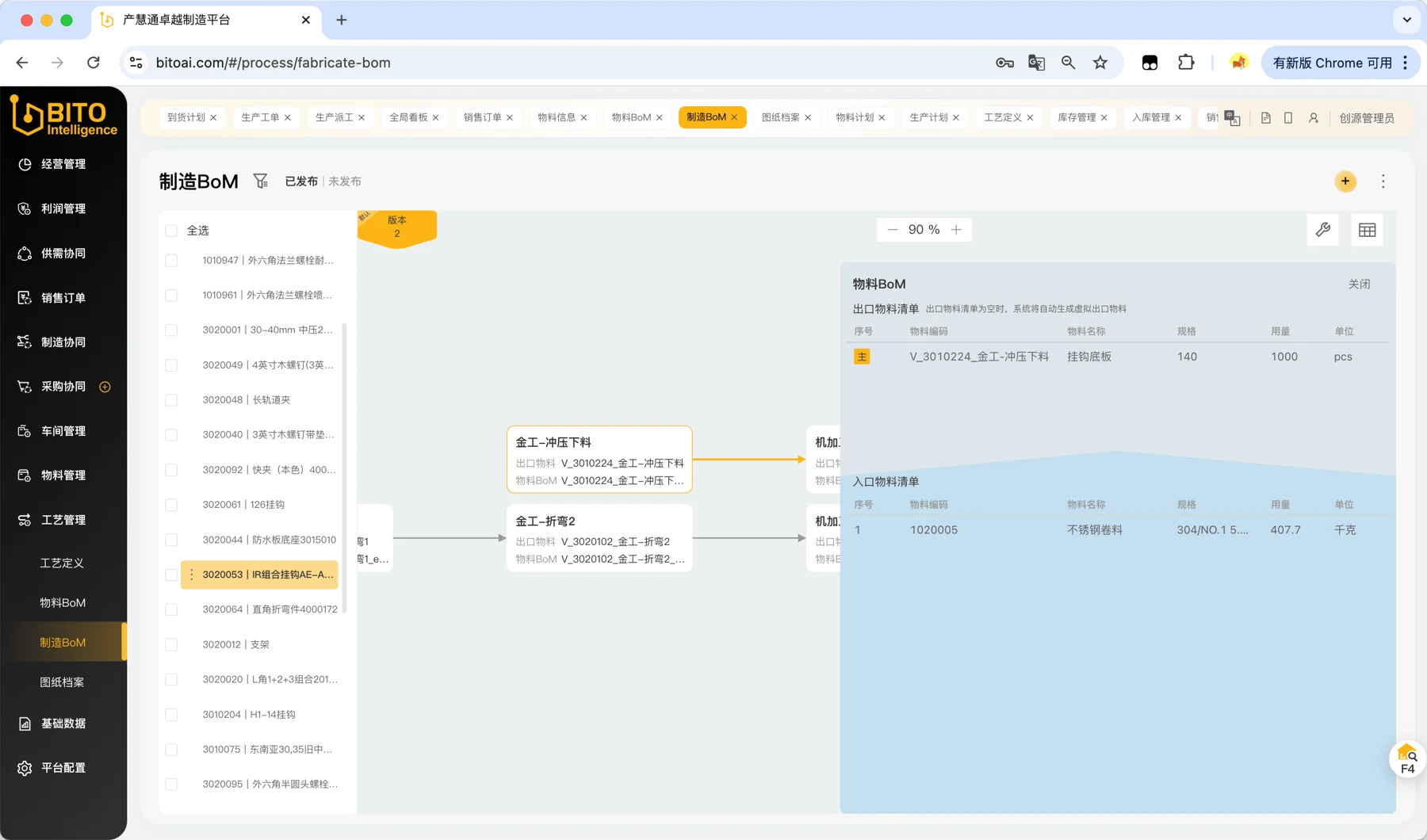Expand 经营管理 sidebar menu
The height and width of the screenshot is (840, 1427).
(63, 164)
